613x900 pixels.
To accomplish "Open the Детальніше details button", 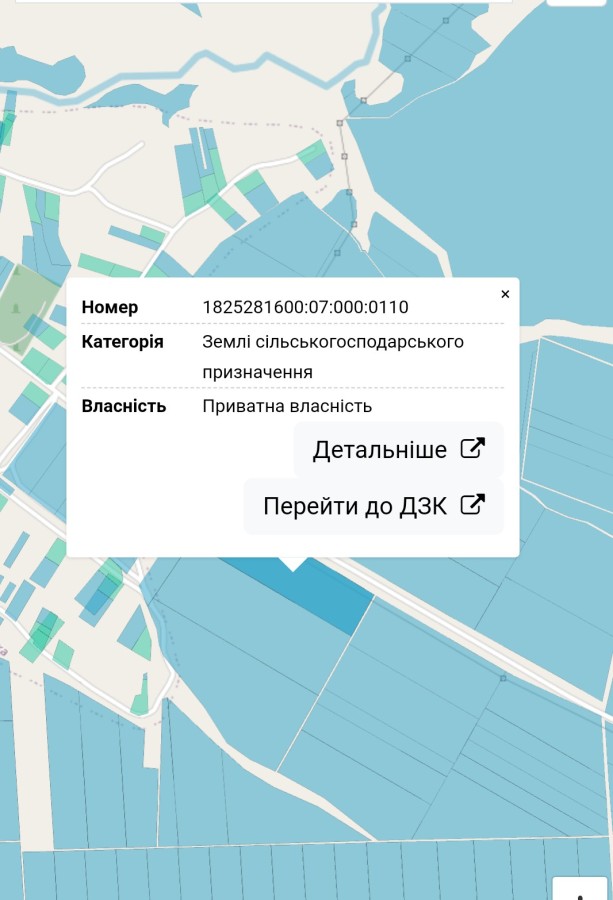I will pyautogui.click(x=398, y=450).
